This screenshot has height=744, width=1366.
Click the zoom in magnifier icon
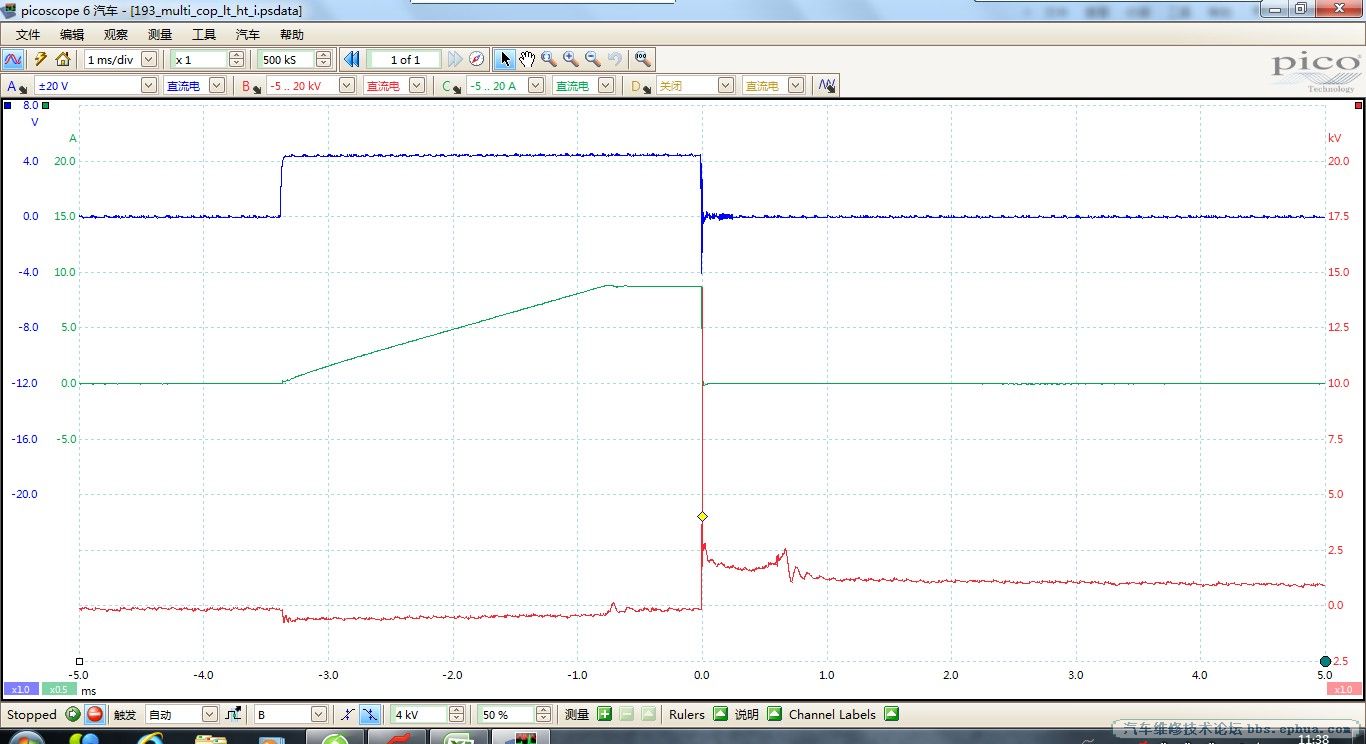571,59
